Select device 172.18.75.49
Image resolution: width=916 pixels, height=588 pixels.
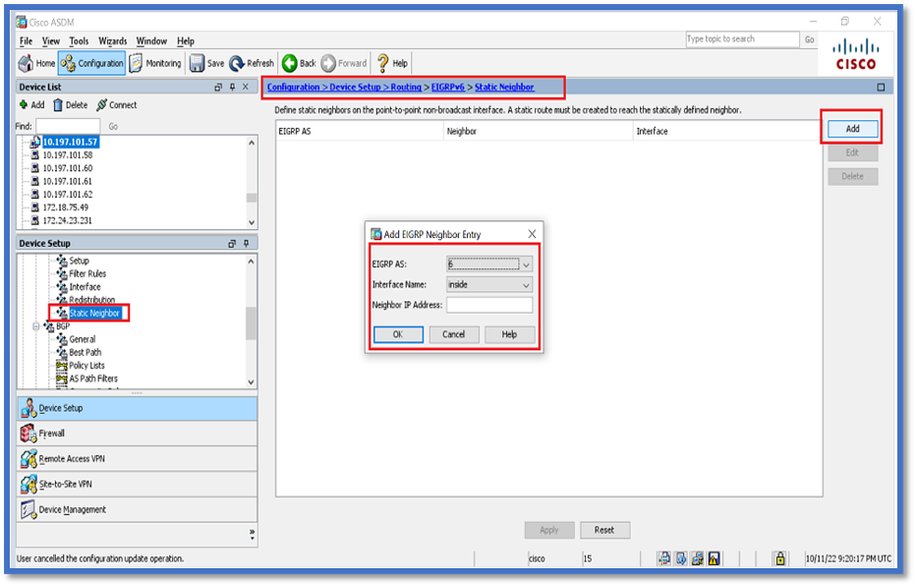click(x=65, y=208)
